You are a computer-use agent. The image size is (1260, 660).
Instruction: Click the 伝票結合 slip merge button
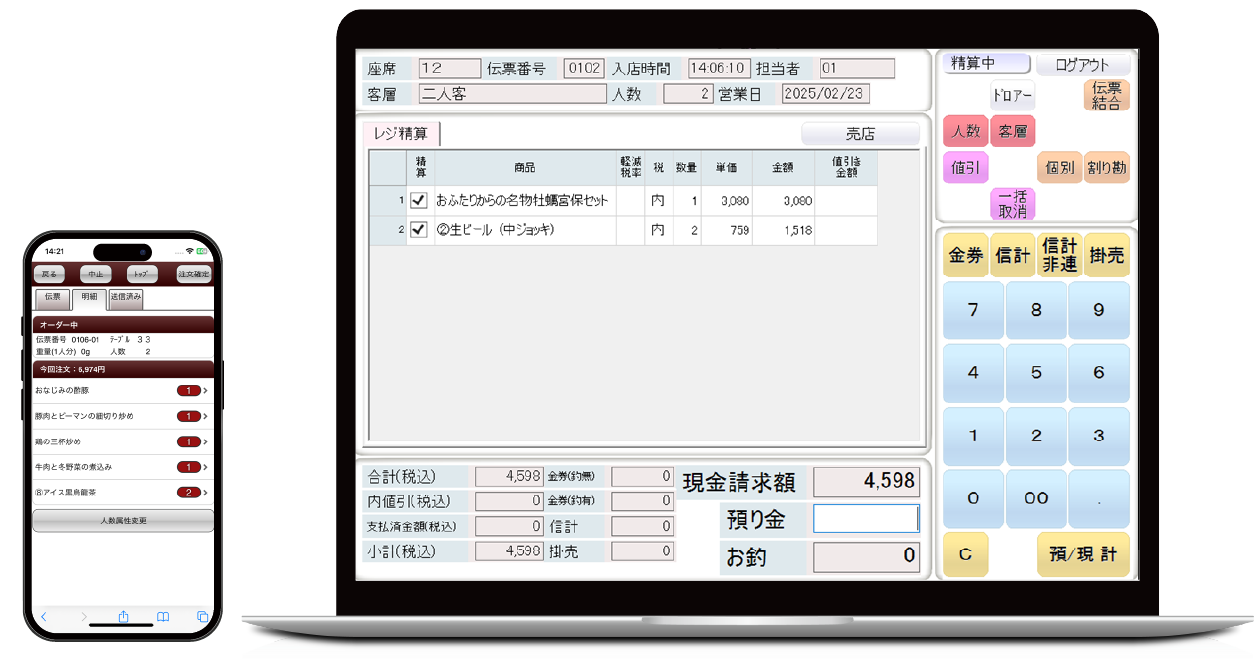pyautogui.click(x=1106, y=95)
